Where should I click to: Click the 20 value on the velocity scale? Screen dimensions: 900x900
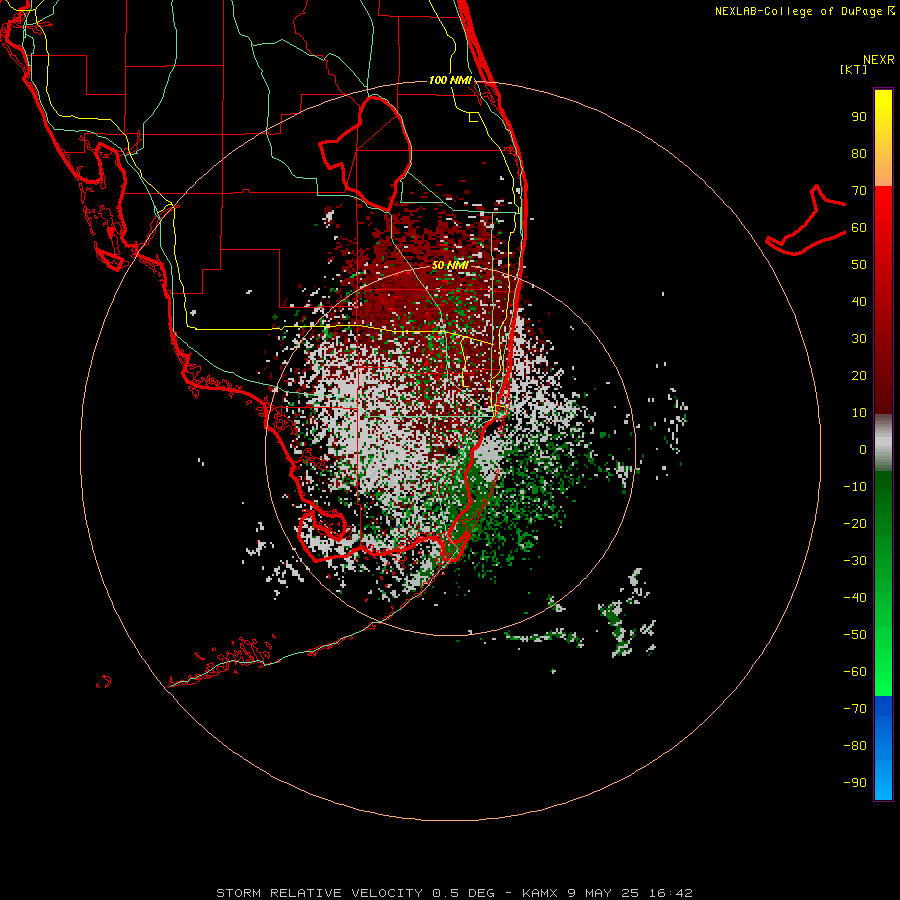859,375
